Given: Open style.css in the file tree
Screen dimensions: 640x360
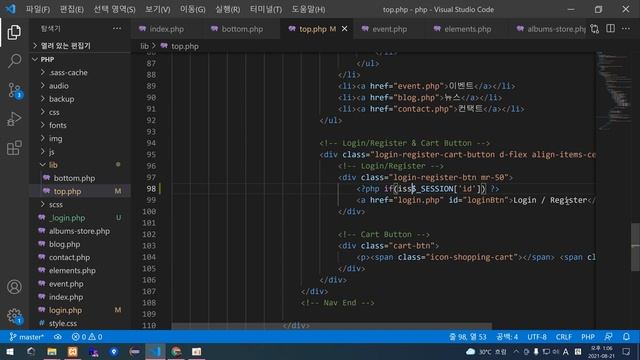Looking at the screenshot, I should (80, 323).
